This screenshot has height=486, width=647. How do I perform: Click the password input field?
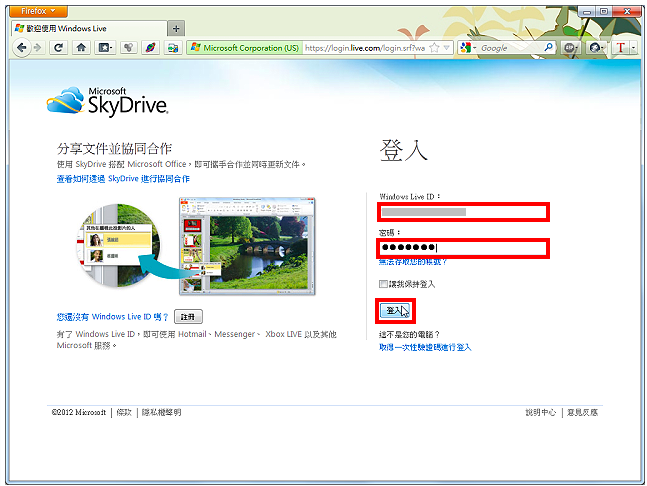tap(463, 248)
